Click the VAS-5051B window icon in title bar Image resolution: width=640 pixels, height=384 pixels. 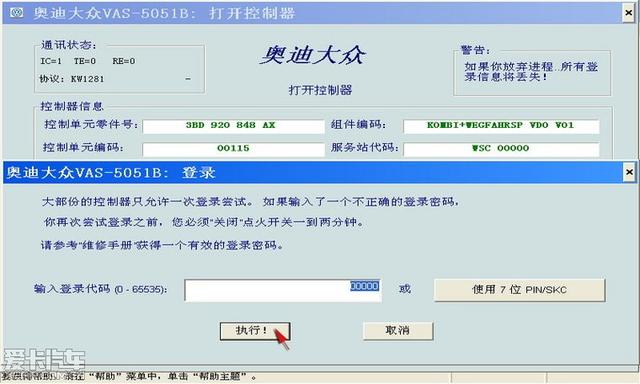coord(17,13)
